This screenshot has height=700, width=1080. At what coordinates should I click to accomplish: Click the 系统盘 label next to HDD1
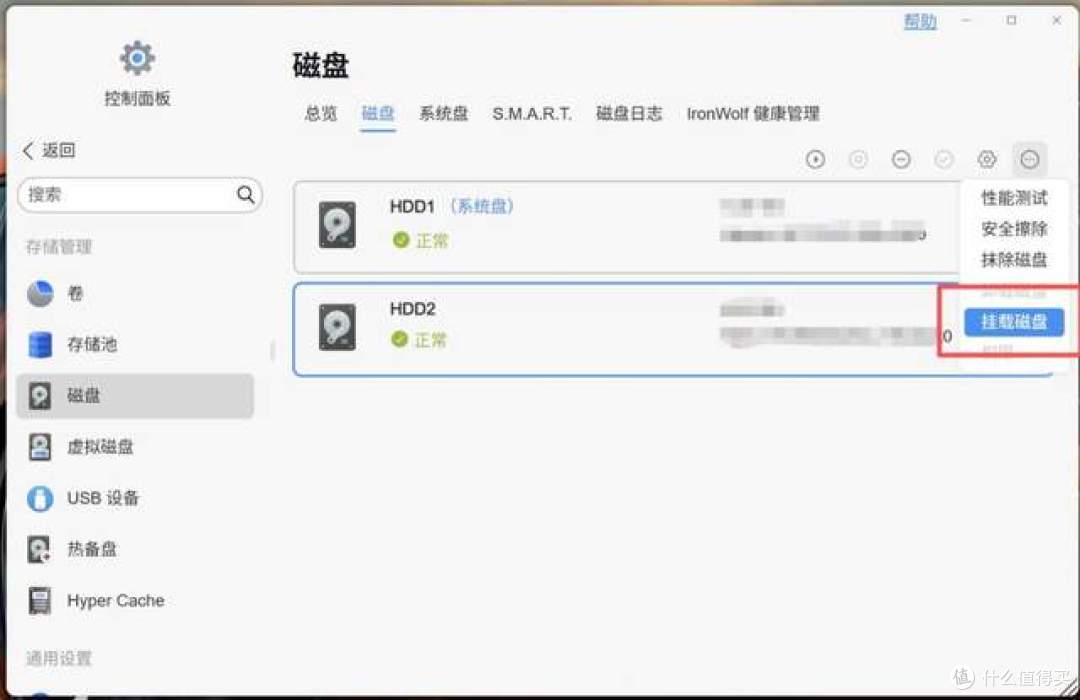coord(482,206)
